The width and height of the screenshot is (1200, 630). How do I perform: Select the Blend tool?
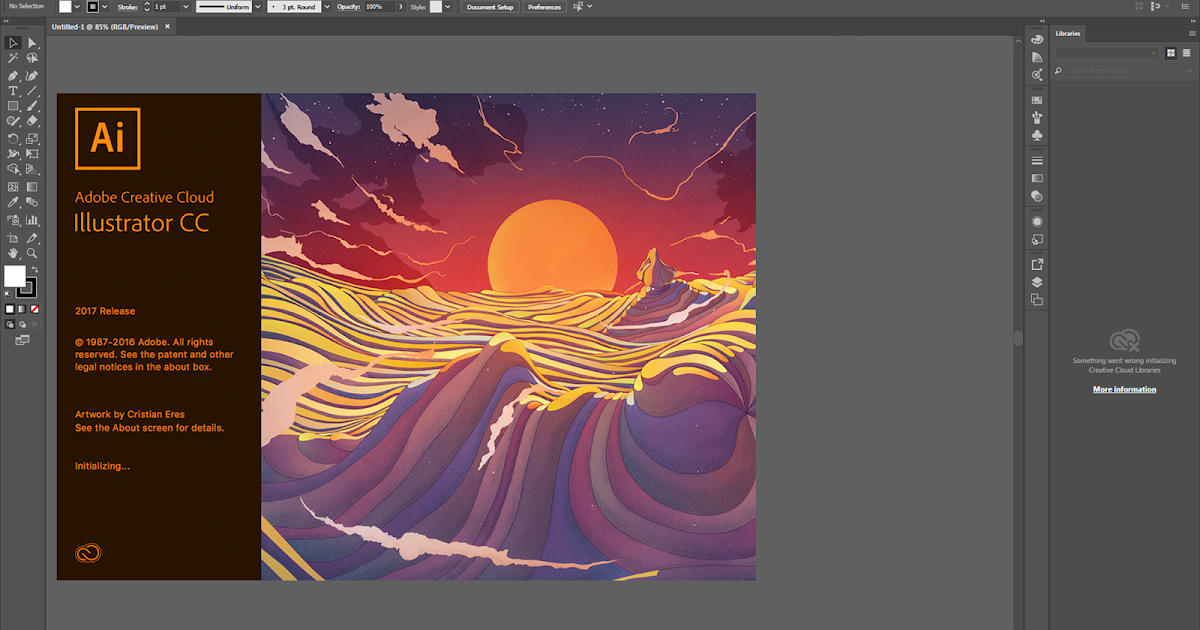(32, 202)
